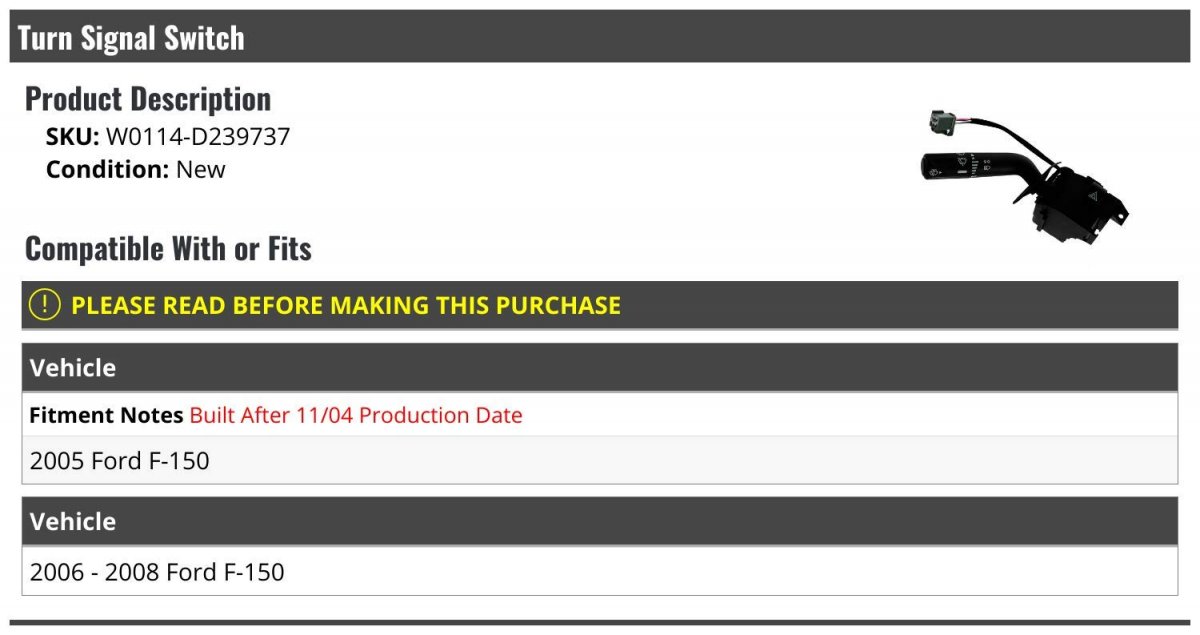Click the SKU label
The image size is (1200, 635).
pos(72,137)
